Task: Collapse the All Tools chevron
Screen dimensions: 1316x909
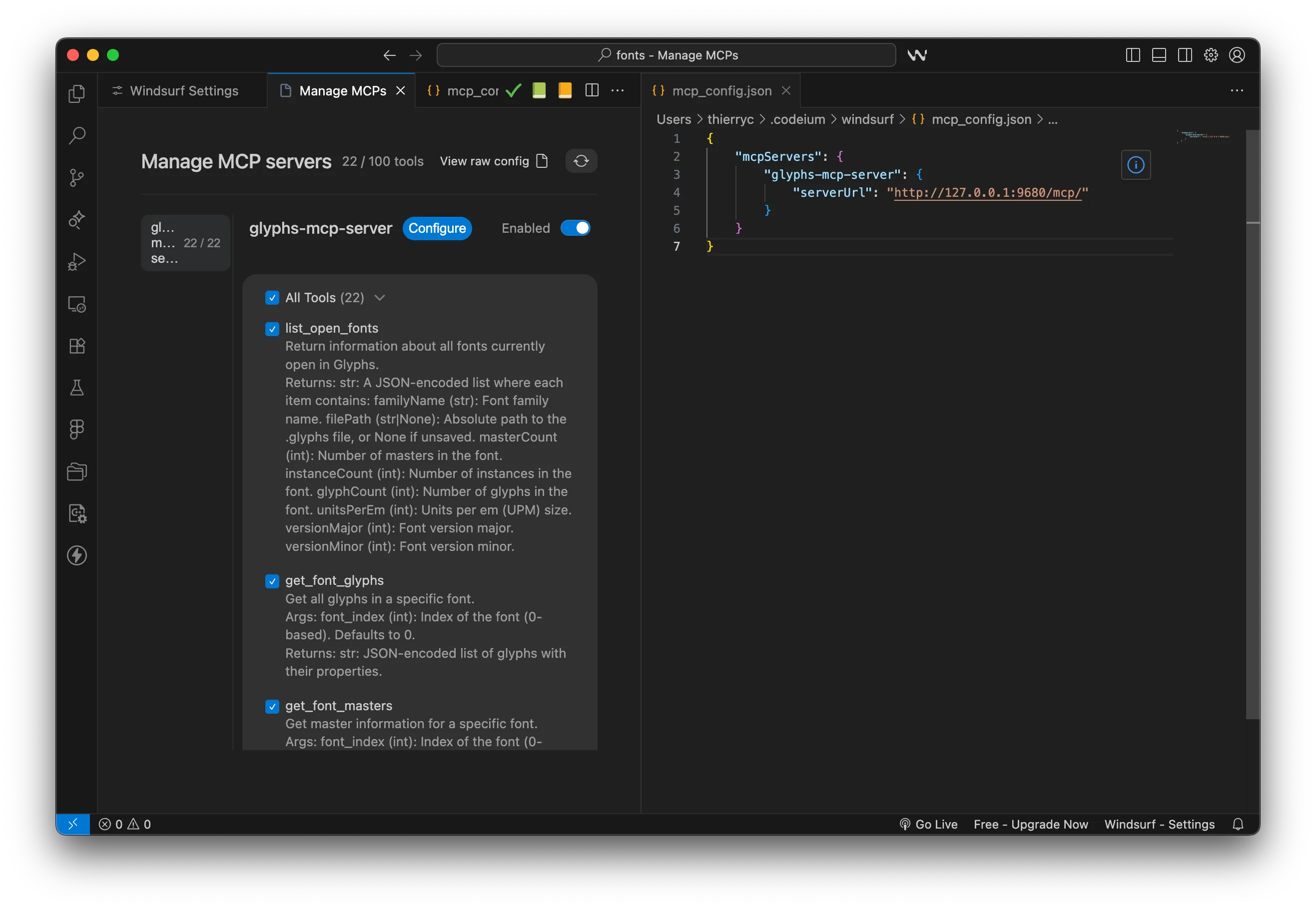Action: pyautogui.click(x=380, y=298)
